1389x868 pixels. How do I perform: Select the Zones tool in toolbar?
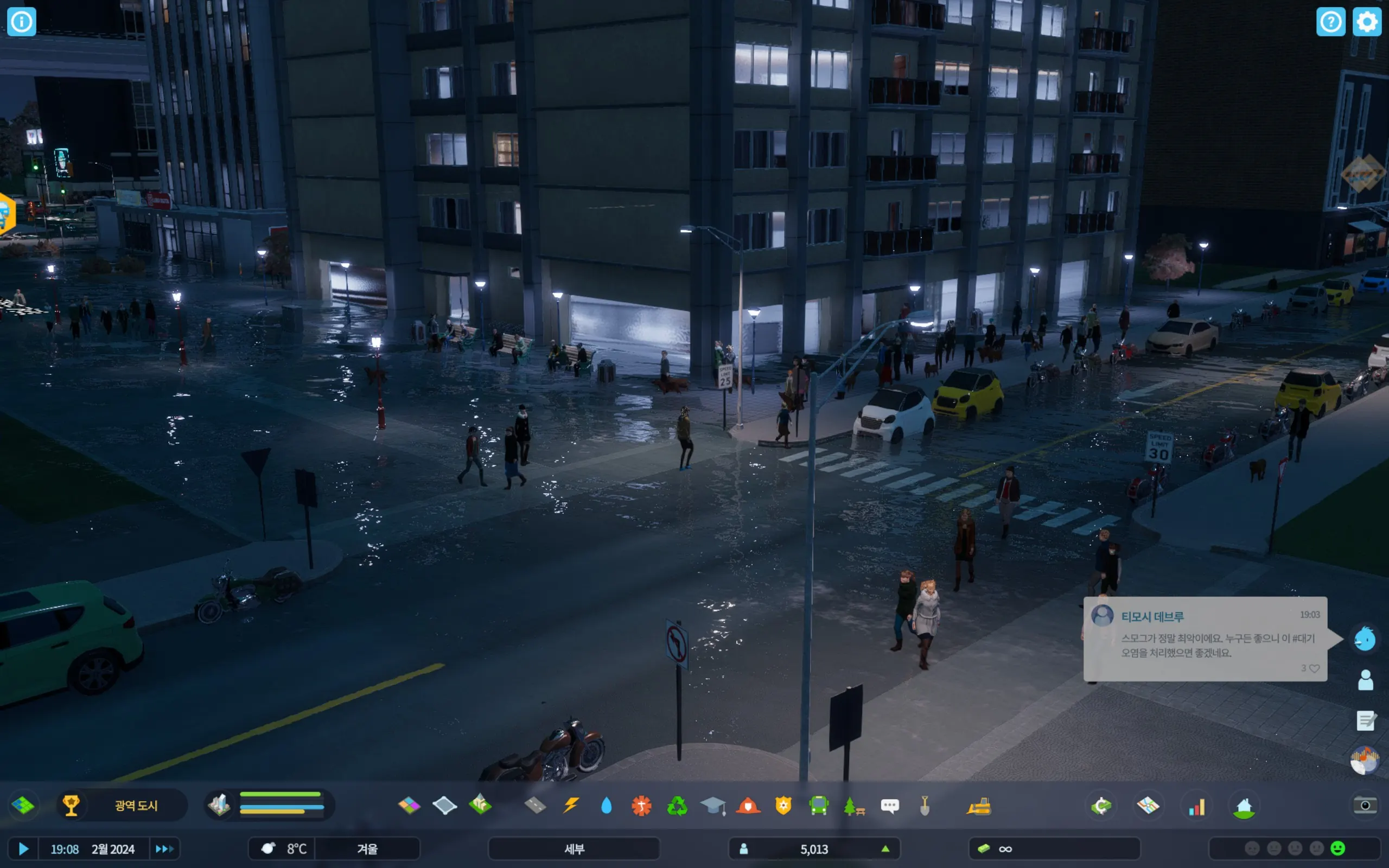click(x=409, y=806)
